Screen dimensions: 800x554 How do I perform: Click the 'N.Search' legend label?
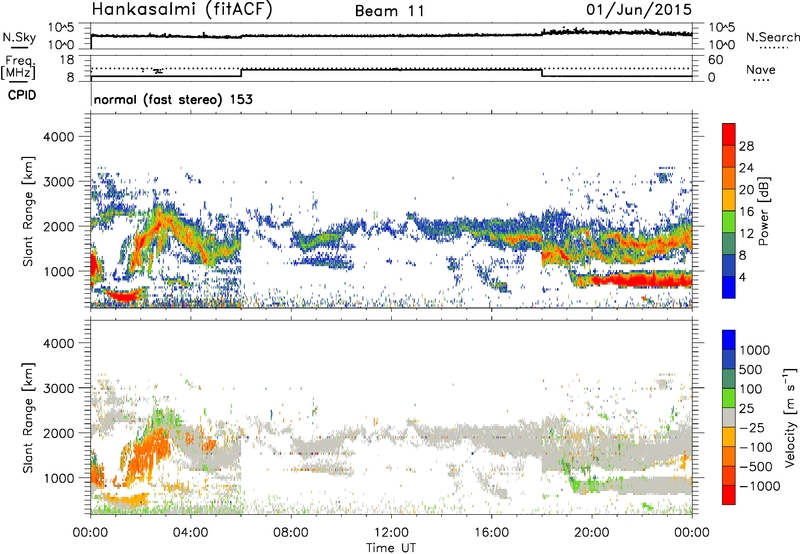(x=772, y=37)
